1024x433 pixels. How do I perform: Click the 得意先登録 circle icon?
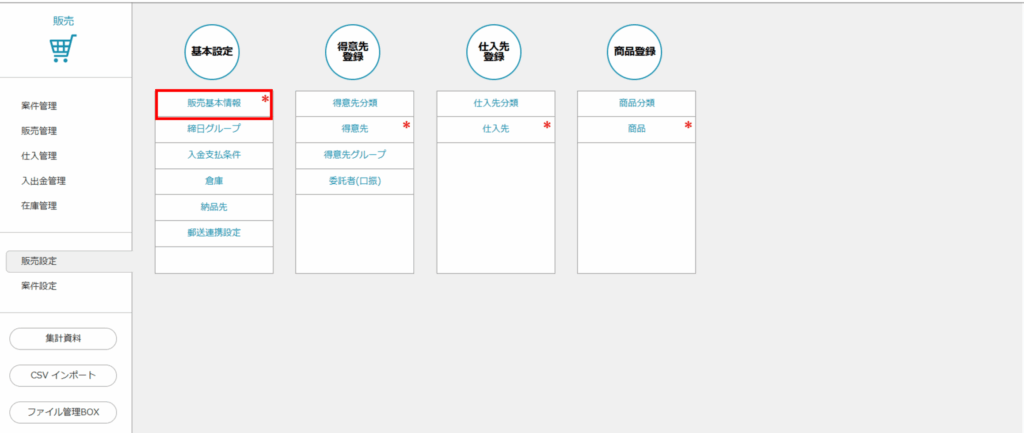[354, 51]
